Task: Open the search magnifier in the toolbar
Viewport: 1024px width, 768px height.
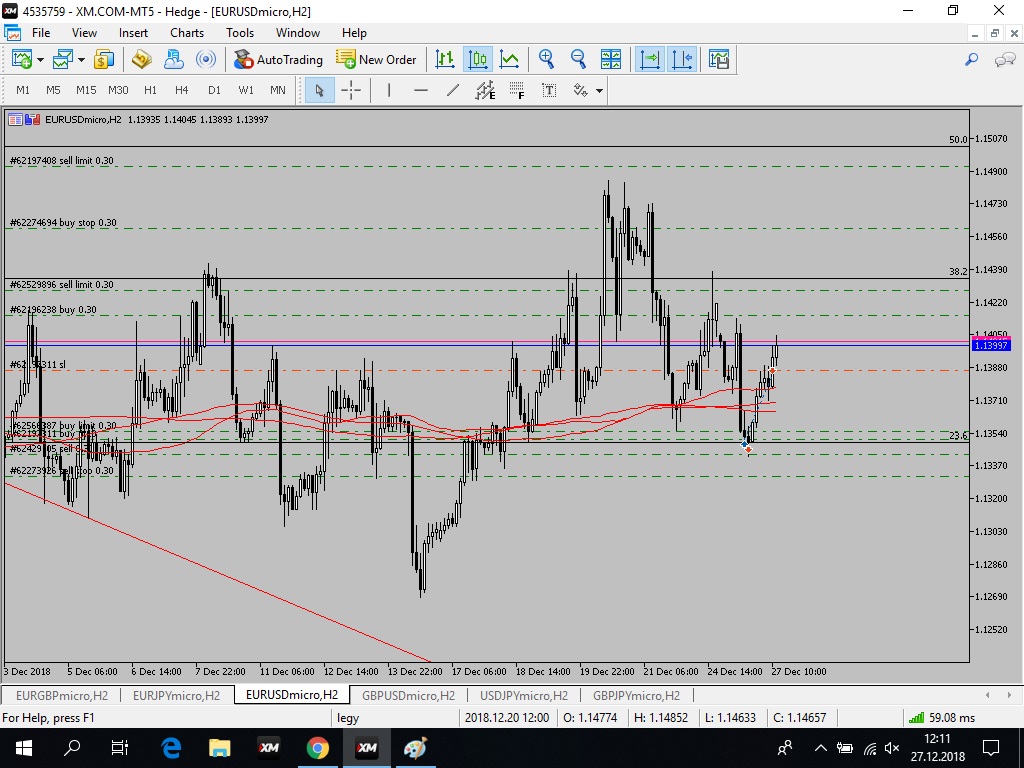Action: [x=972, y=59]
